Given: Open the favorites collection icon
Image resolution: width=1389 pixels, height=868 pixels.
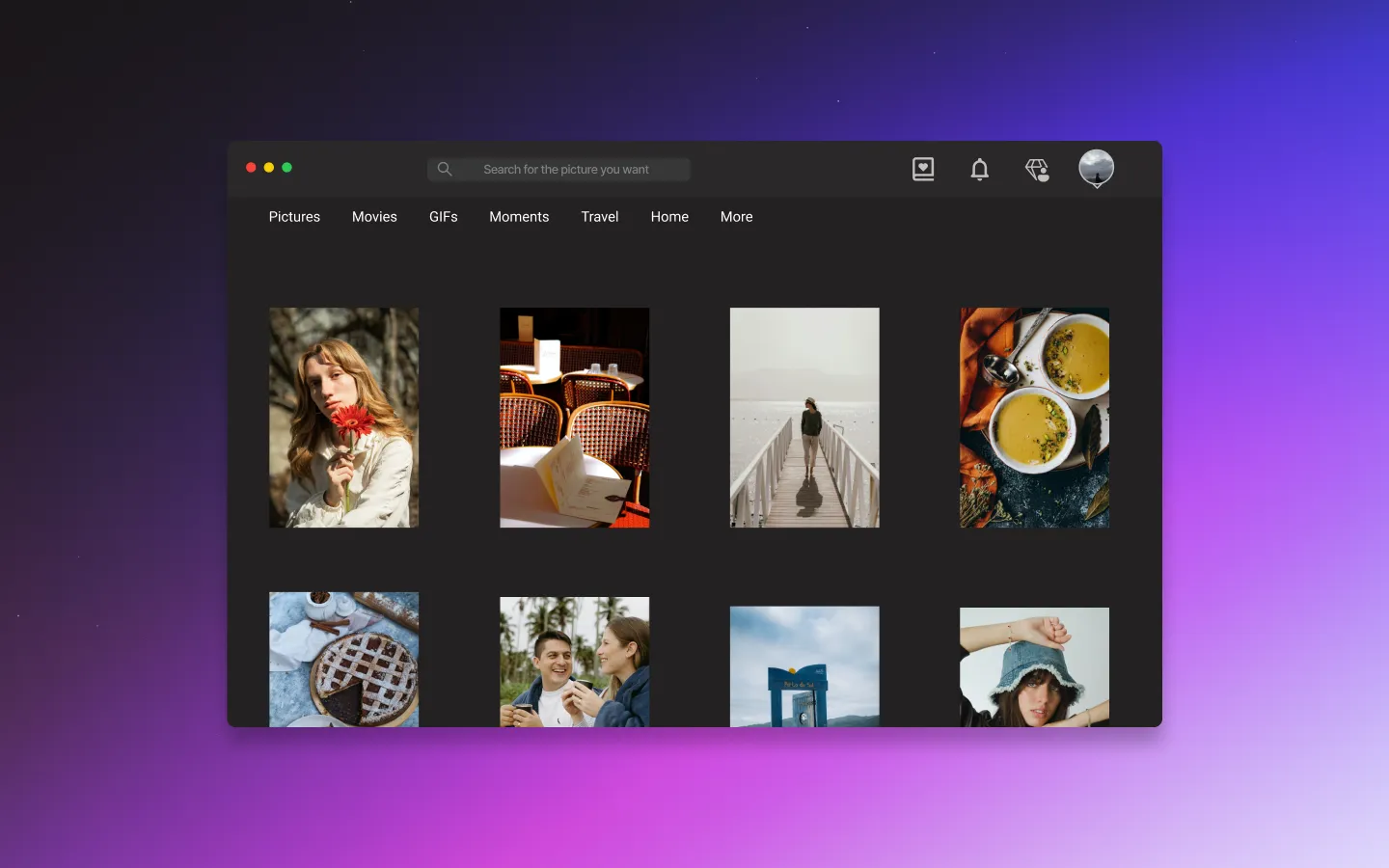Looking at the screenshot, I should coord(922,169).
